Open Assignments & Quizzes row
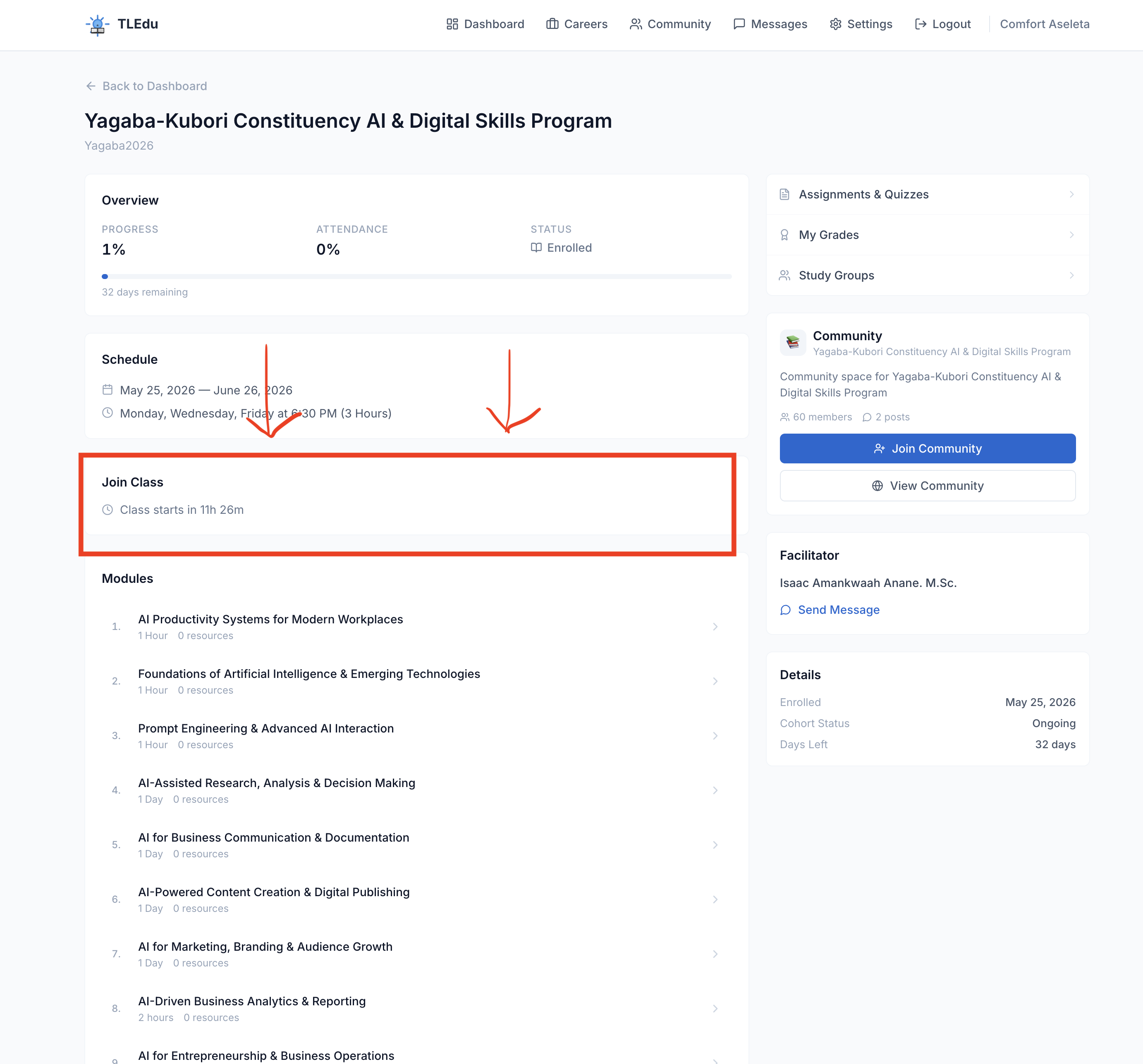The image size is (1143, 1064). click(x=928, y=194)
